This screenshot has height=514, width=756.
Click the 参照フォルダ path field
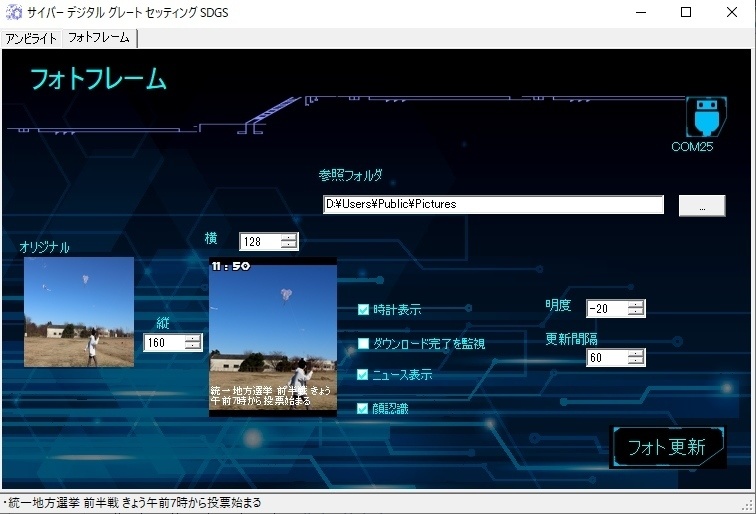[493, 204]
